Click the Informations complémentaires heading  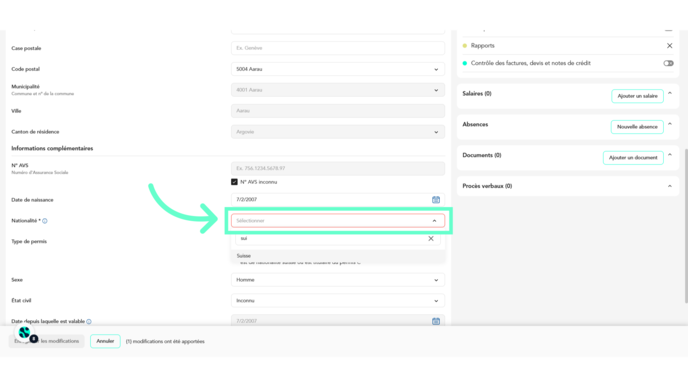[52, 148]
